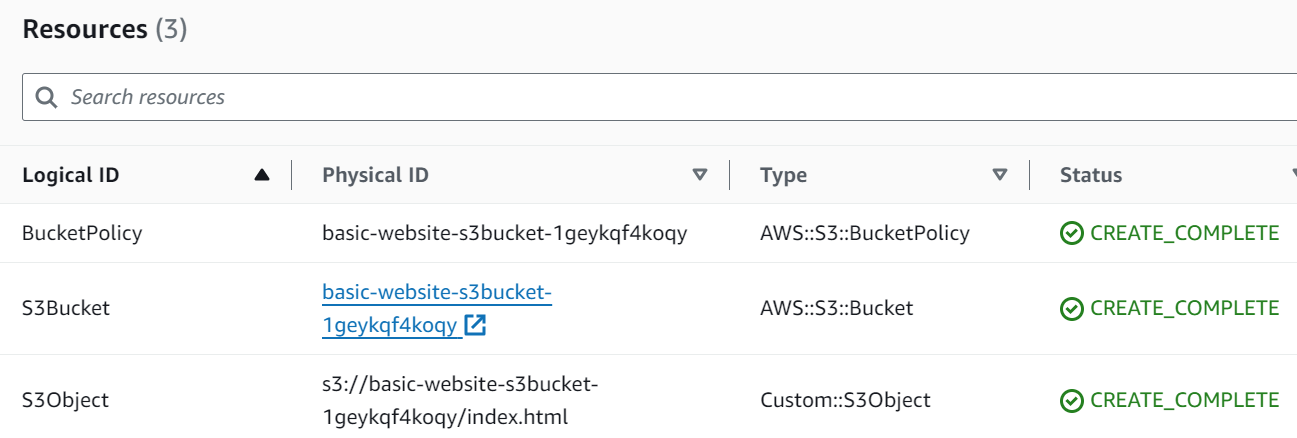The image size is (1297, 438).
Task: Click the divider between Logical ID and Physical ID
Action: click(x=291, y=175)
